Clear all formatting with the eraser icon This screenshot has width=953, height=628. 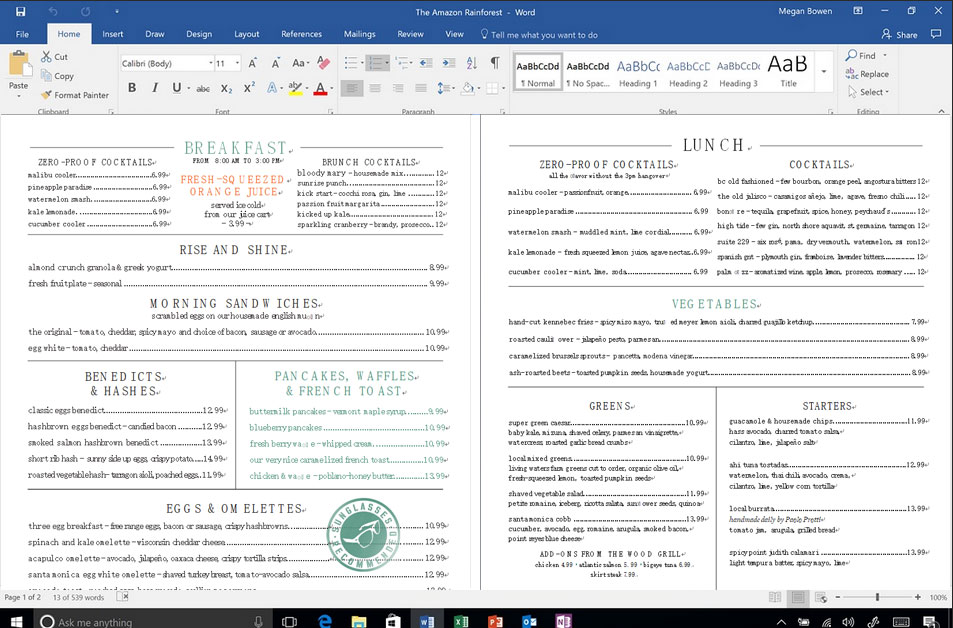click(x=323, y=63)
